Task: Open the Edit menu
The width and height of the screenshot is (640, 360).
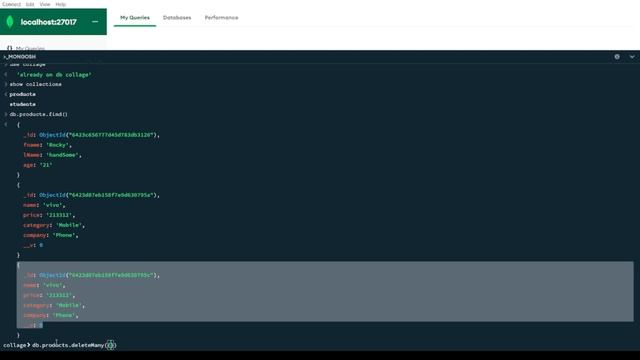Action: point(30,4)
